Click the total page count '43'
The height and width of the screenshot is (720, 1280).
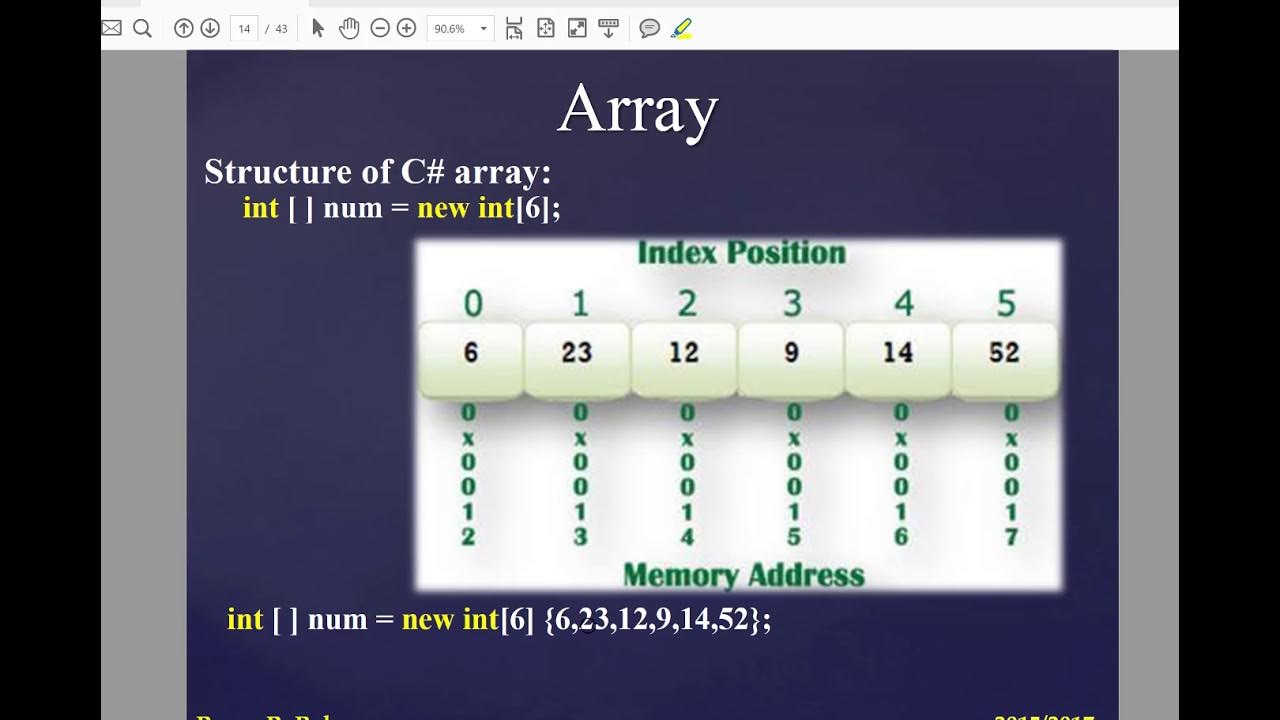point(281,29)
